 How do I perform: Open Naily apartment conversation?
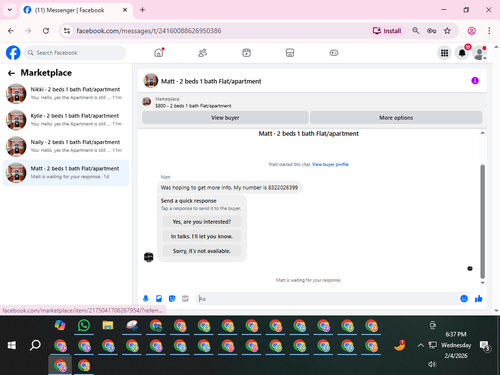[66, 146]
